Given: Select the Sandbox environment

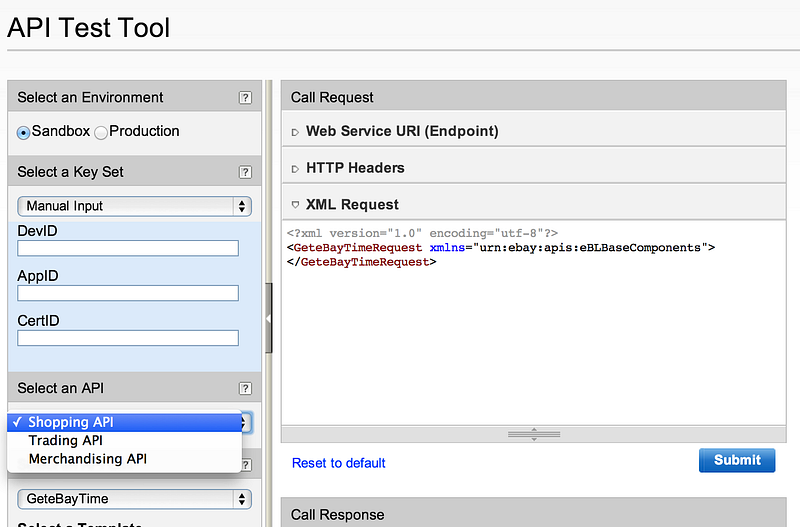Looking at the screenshot, I should tap(24, 132).
